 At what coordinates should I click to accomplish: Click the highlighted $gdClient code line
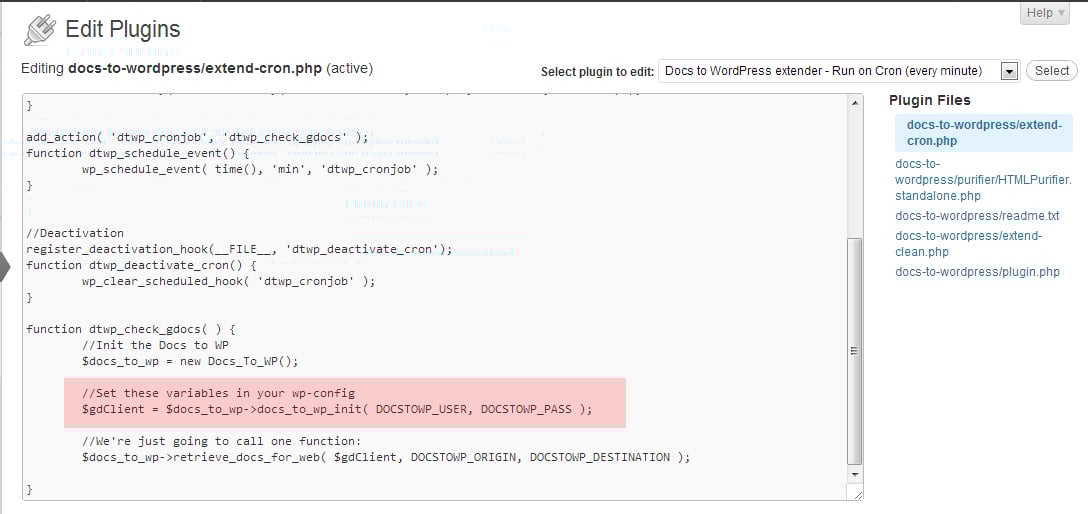(337, 409)
